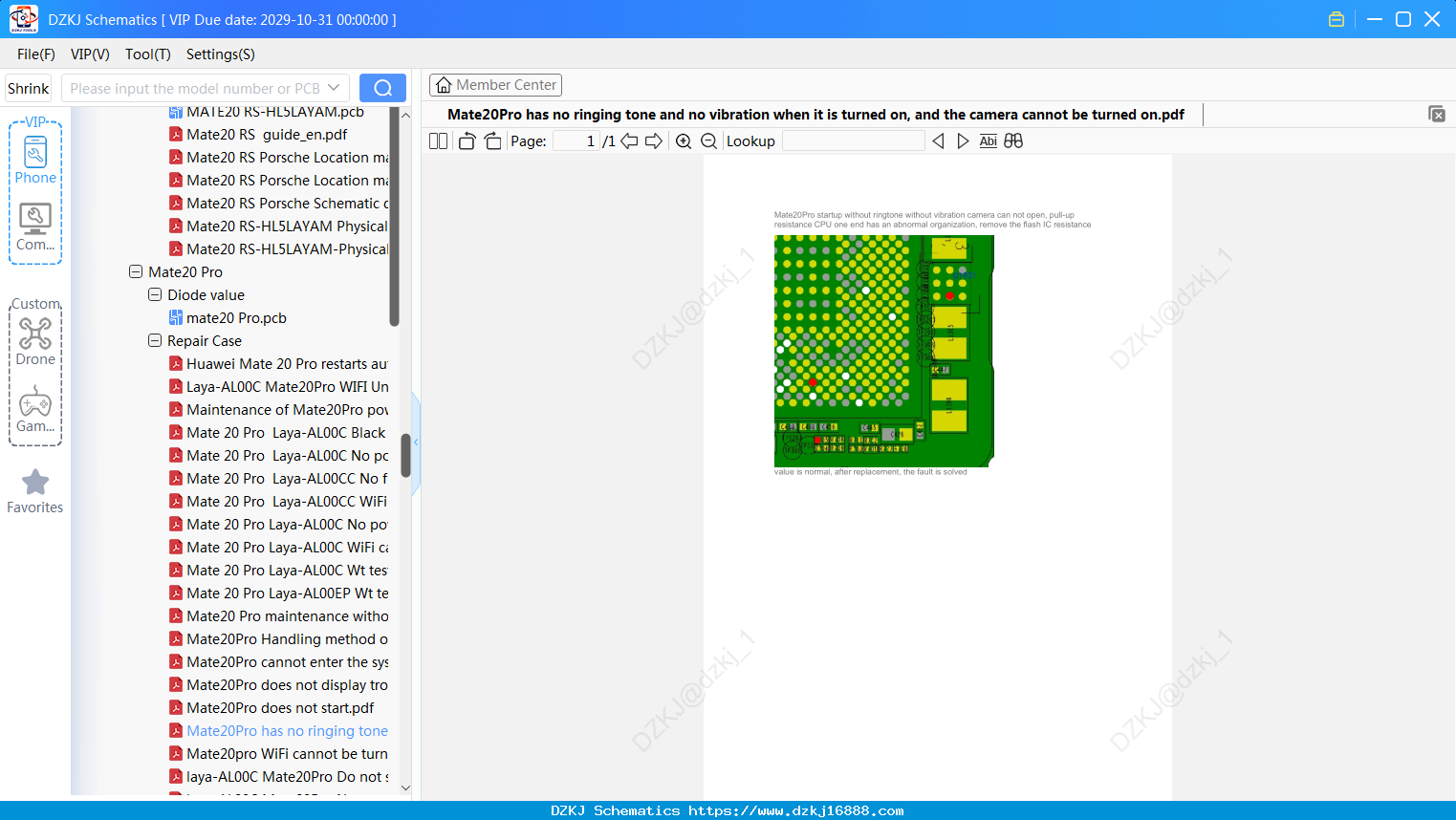1456x820 pixels.
Task: Click the PDF icon of Mate20Pro does not start
Action: (176, 707)
